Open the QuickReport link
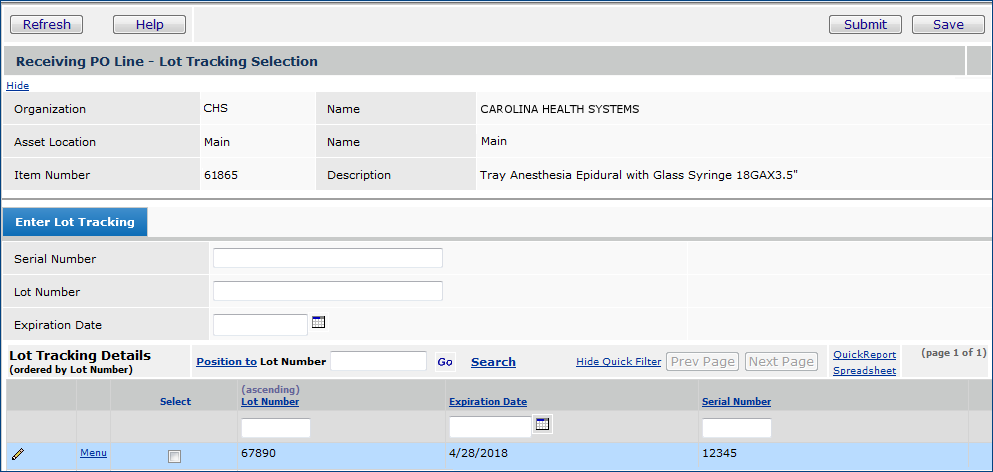This screenshot has height=472, width=993. pyautogui.click(x=864, y=354)
